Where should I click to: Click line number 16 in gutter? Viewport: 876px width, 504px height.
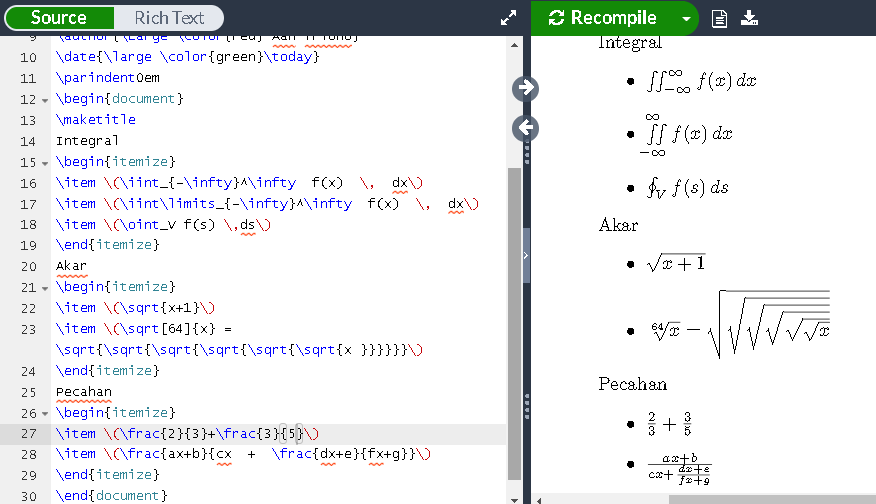(29, 183)
